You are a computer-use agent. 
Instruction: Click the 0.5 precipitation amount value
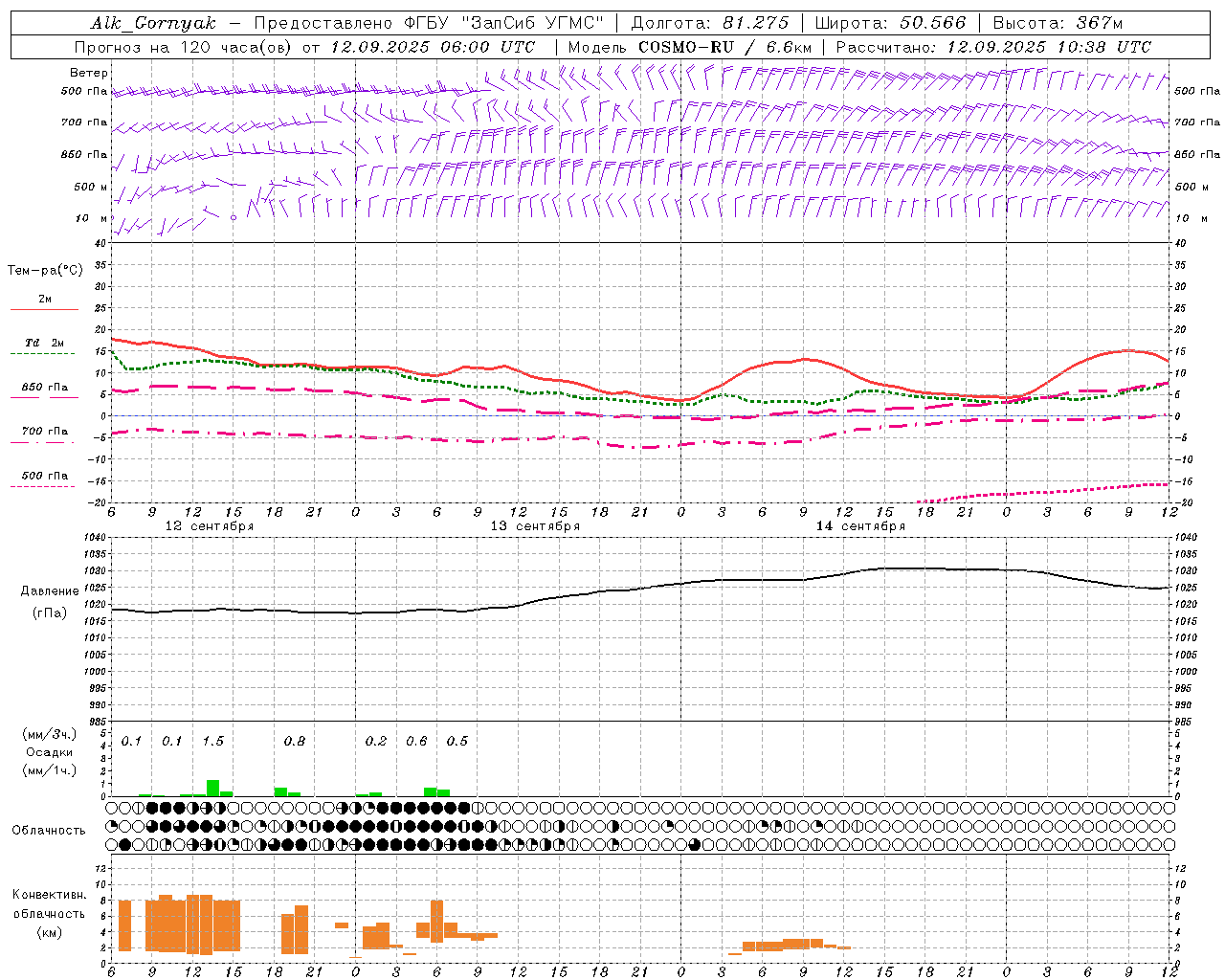pyautogui.click(x=457, y=742)
